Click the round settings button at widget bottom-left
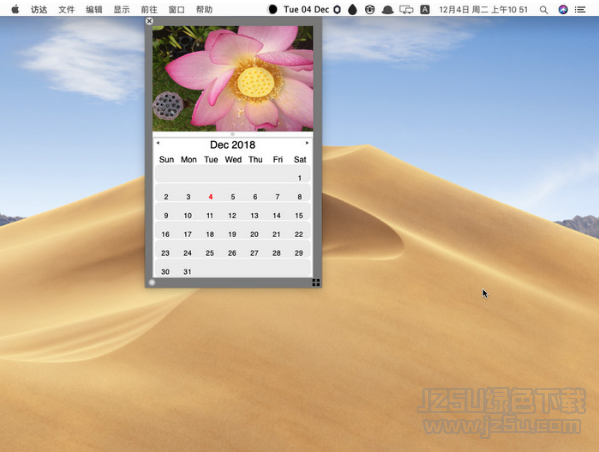Screen dimensions: 599x452 click(152, 282)
